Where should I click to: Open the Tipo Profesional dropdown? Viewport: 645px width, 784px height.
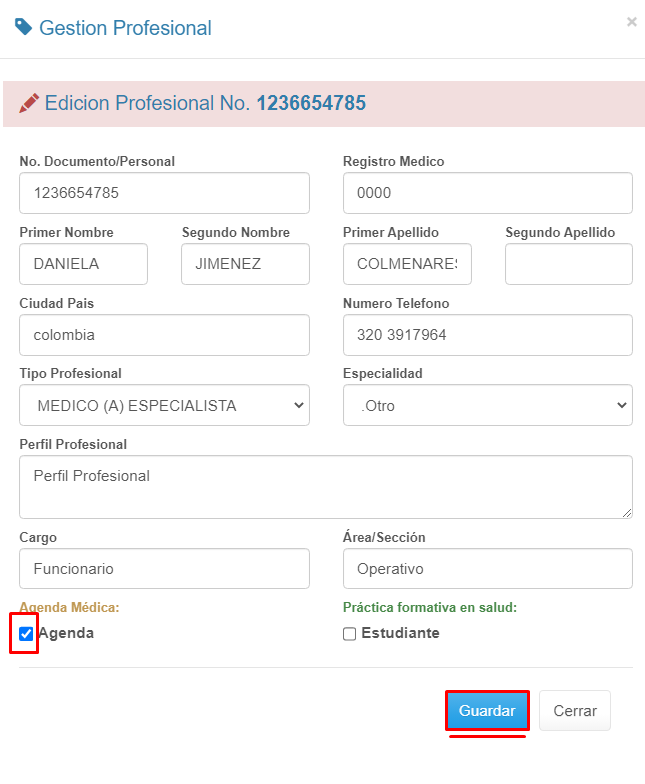click(x=164, y=406)
